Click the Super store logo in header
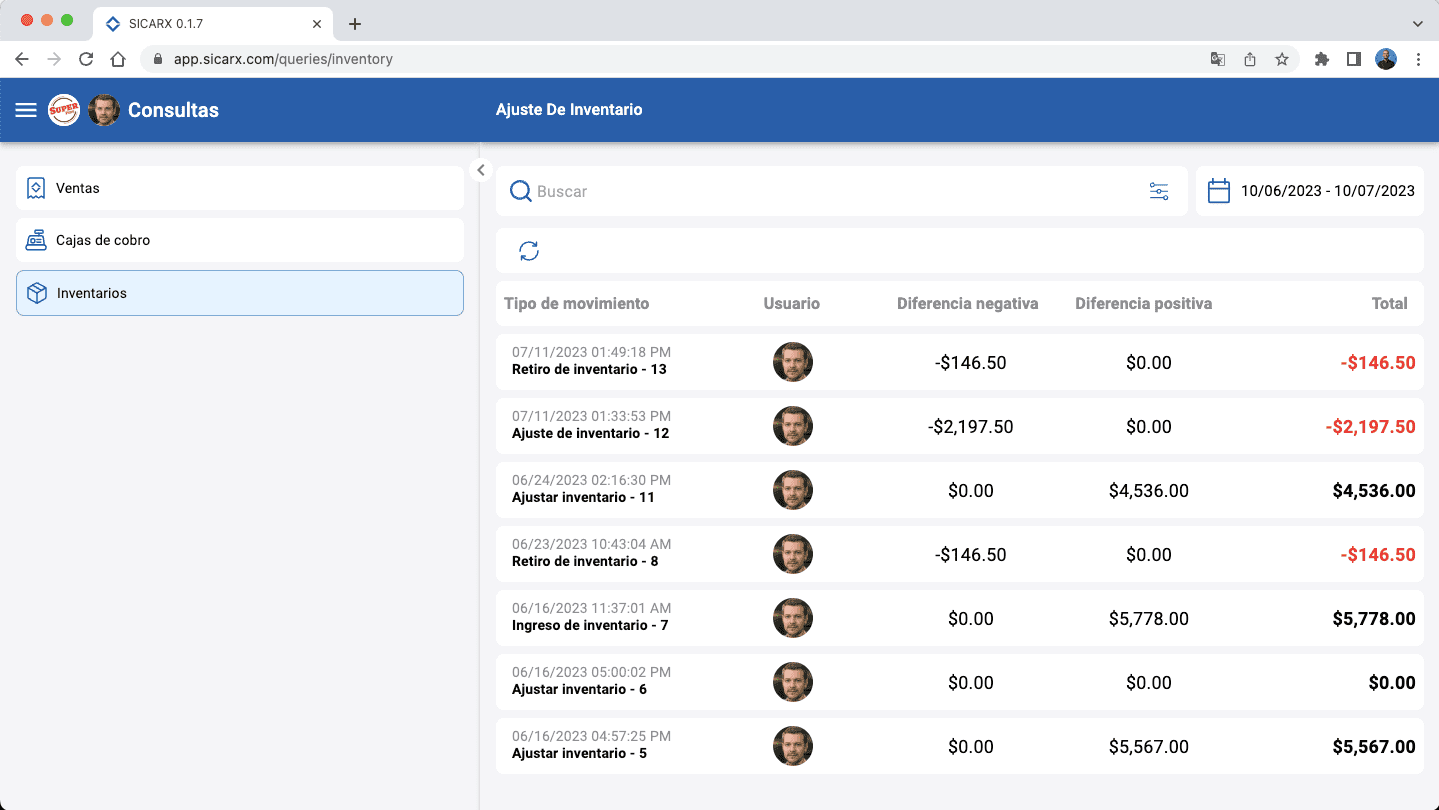Screen dimensions: 1439x810 coord(64,110)
